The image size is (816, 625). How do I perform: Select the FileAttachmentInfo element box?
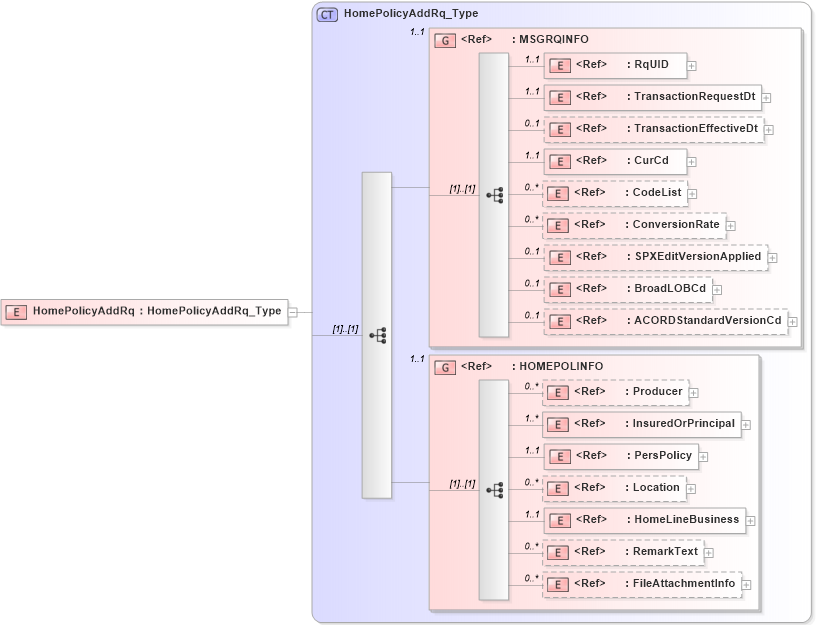click(640, 583)
